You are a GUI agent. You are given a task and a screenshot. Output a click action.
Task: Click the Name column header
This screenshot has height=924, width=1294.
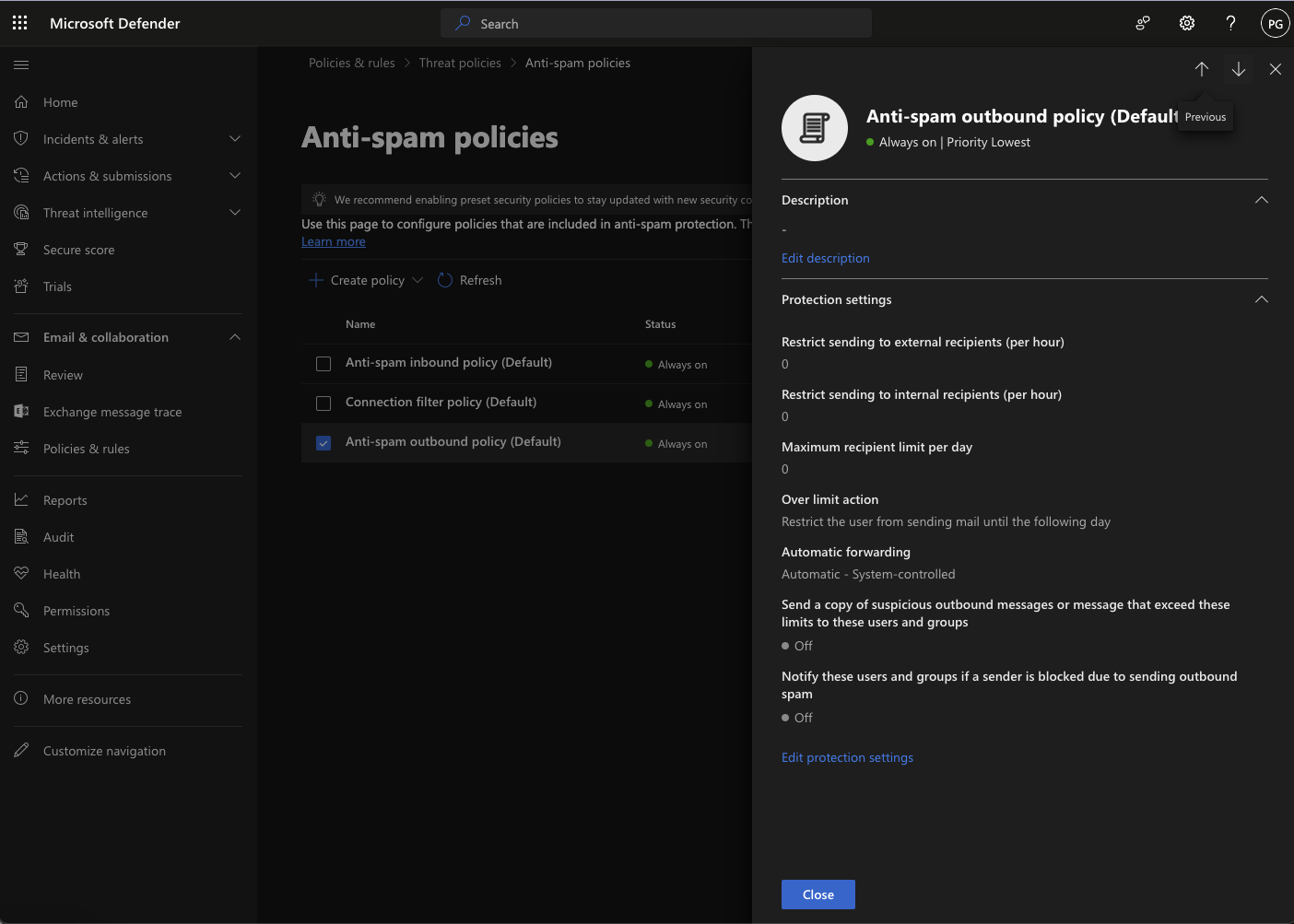click(x=360, y=324)
